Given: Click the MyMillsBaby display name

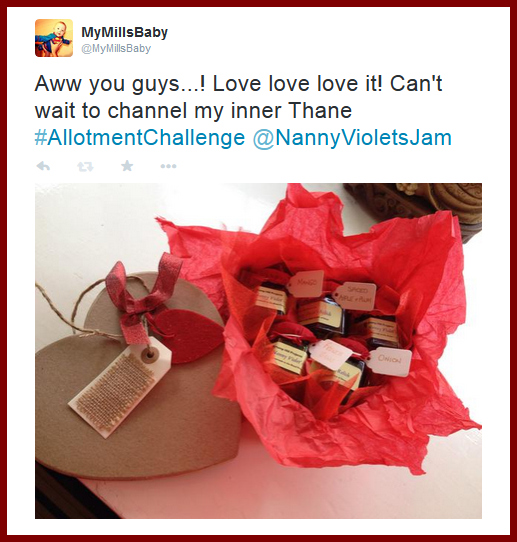Looking at the screenshot, I should point(124,32).
